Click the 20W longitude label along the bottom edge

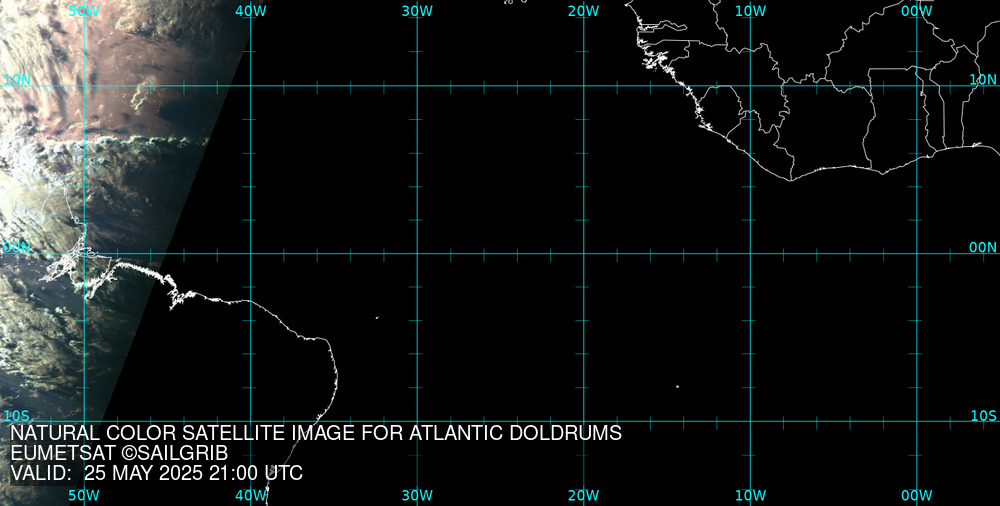pyautogui.click(x=584, y=496)
